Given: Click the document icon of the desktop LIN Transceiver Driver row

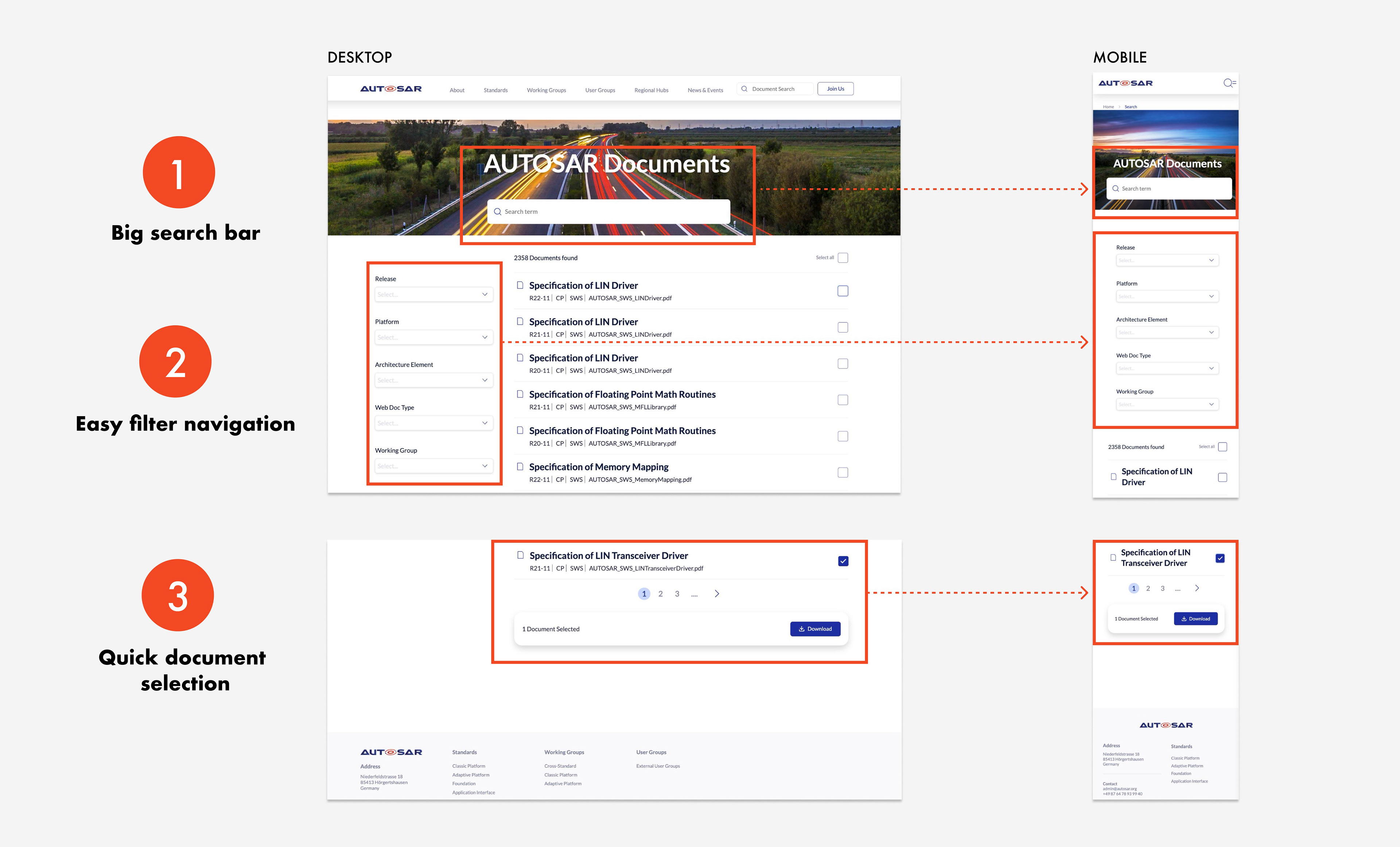Looking at the screenshot, I should click(x=521, y=555).
